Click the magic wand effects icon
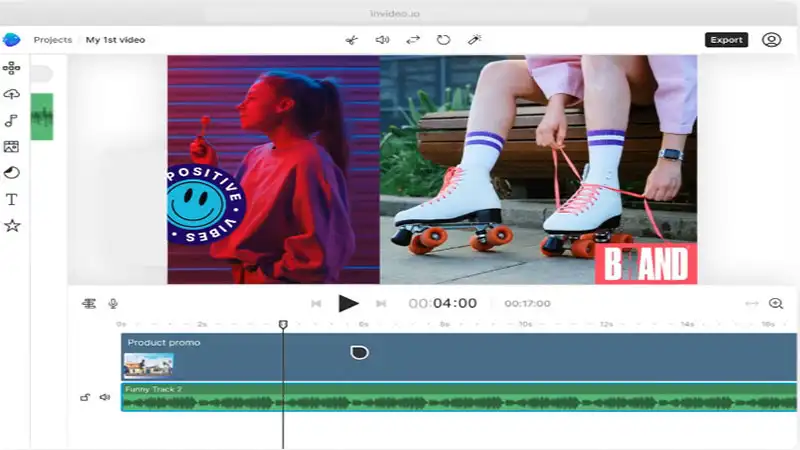Screen dimensions: 800x450 pyautogui.click(x=474, y=40)
